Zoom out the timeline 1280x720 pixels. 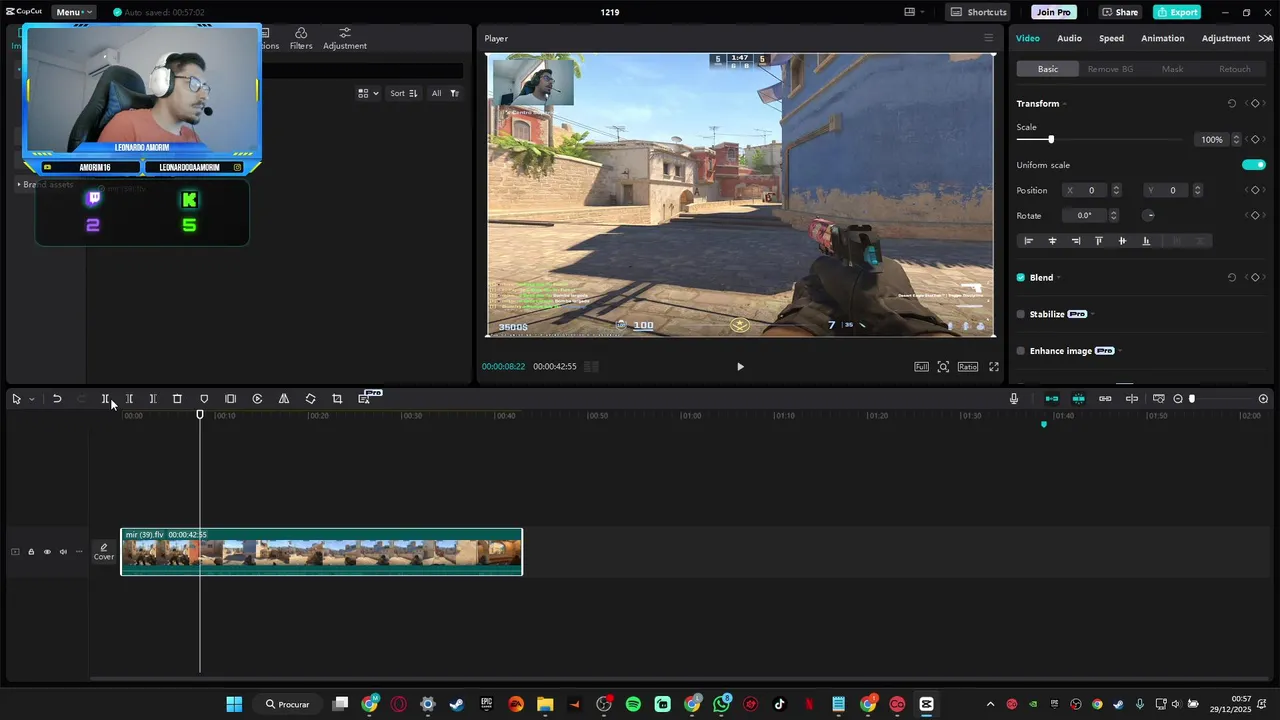1178,399
